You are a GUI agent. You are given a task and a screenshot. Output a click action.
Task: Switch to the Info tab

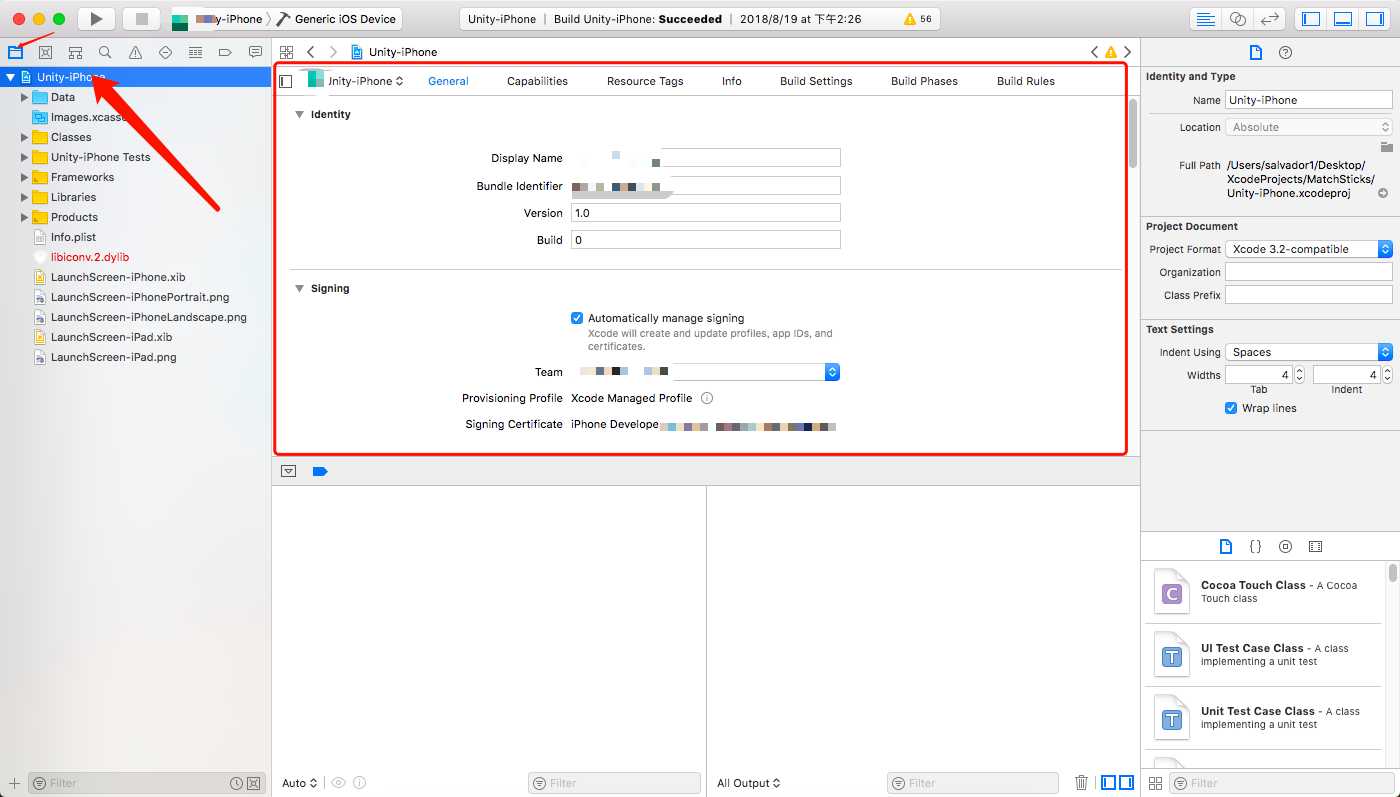(x=732, y=81)
